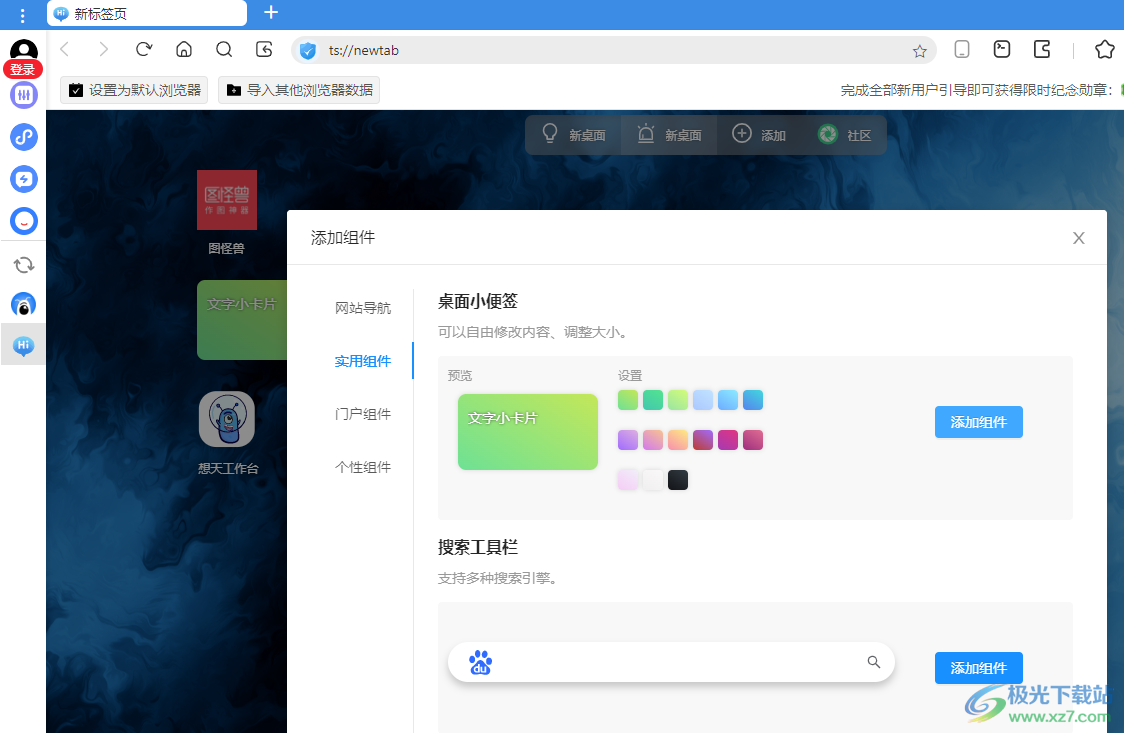The width and height of the screenshot is (1124, 733).
Task: Click the green 社区 aperture icon
Action: tap(828, 134)
